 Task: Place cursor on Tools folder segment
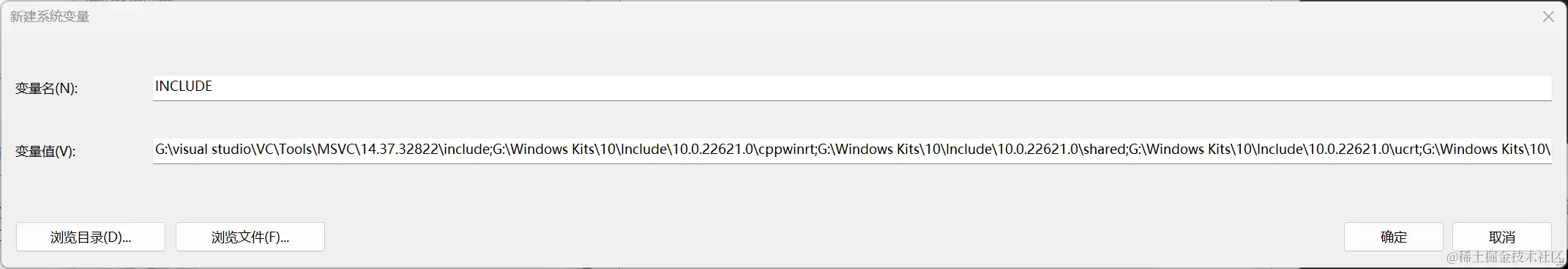pyautogui.click(x=295, y=150)
